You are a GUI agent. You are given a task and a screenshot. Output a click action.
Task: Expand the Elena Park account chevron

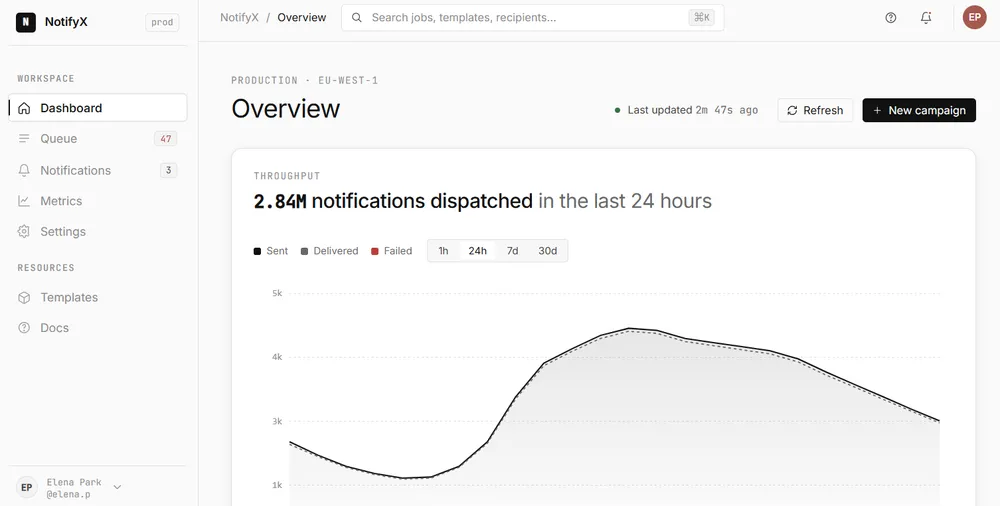[x=117, y=487]
